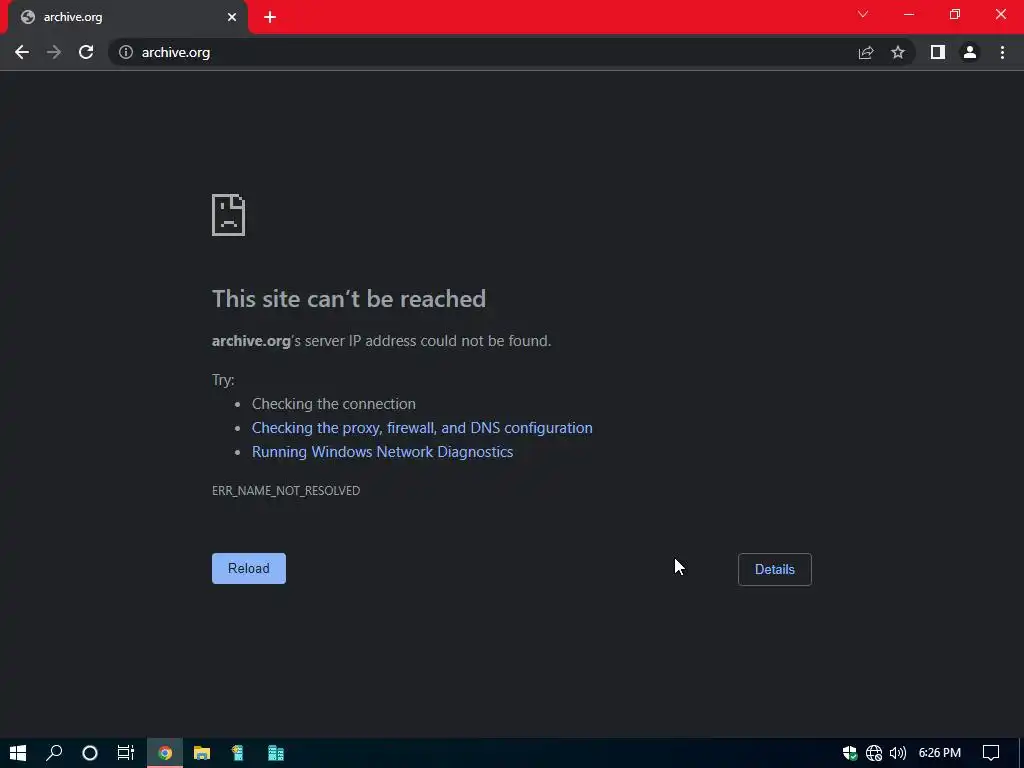Run Windows Network Diagnostics link
Image resolution: width=1024 pixels, height=768 pixels.
[383, 452]
